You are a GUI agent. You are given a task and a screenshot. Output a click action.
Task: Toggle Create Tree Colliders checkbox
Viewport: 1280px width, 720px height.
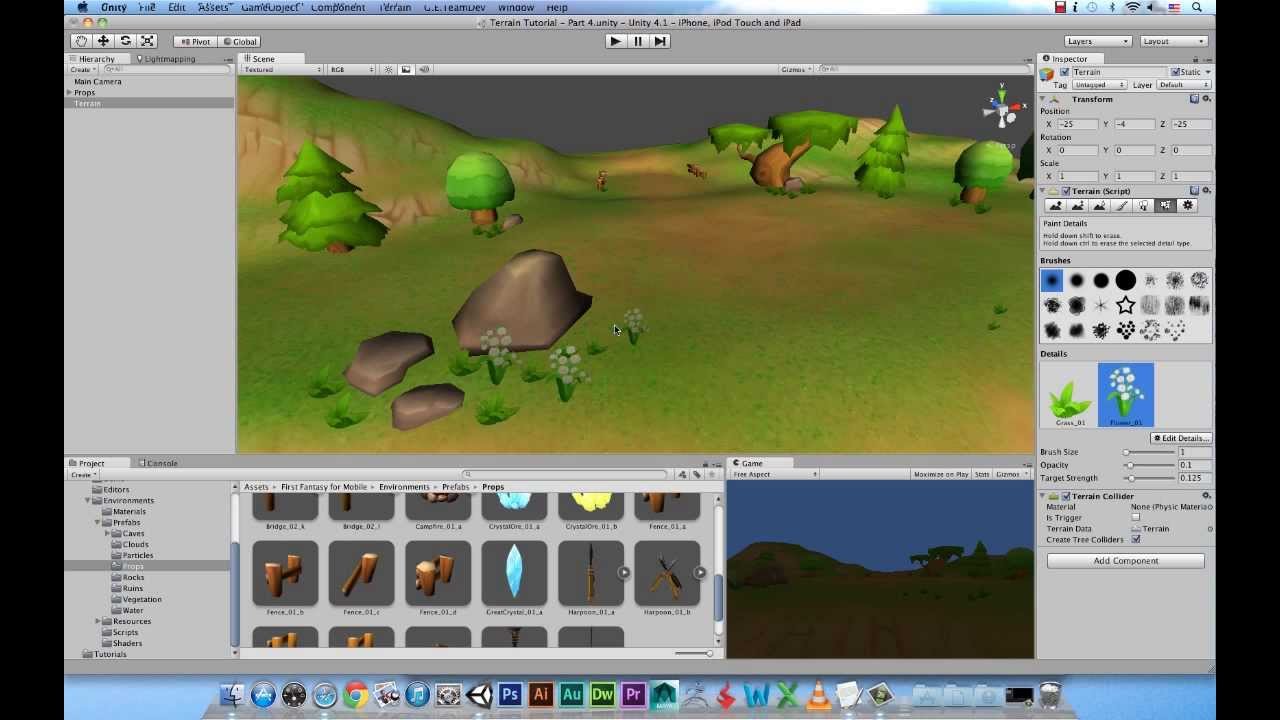pyautogui.click(x=1136, y=540)
